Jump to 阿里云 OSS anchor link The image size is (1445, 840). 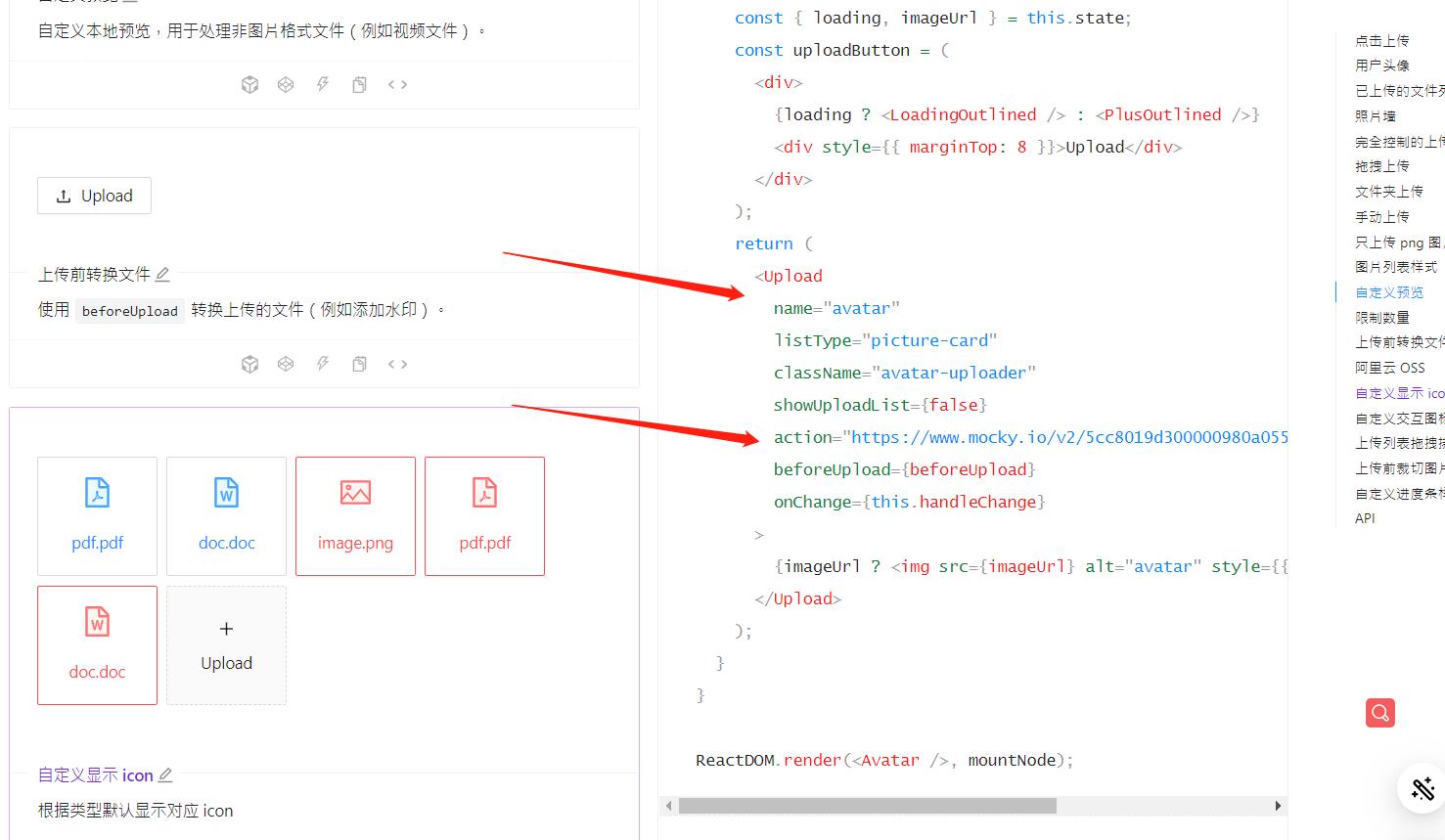pyautogui.click(x=1390, y=368)
